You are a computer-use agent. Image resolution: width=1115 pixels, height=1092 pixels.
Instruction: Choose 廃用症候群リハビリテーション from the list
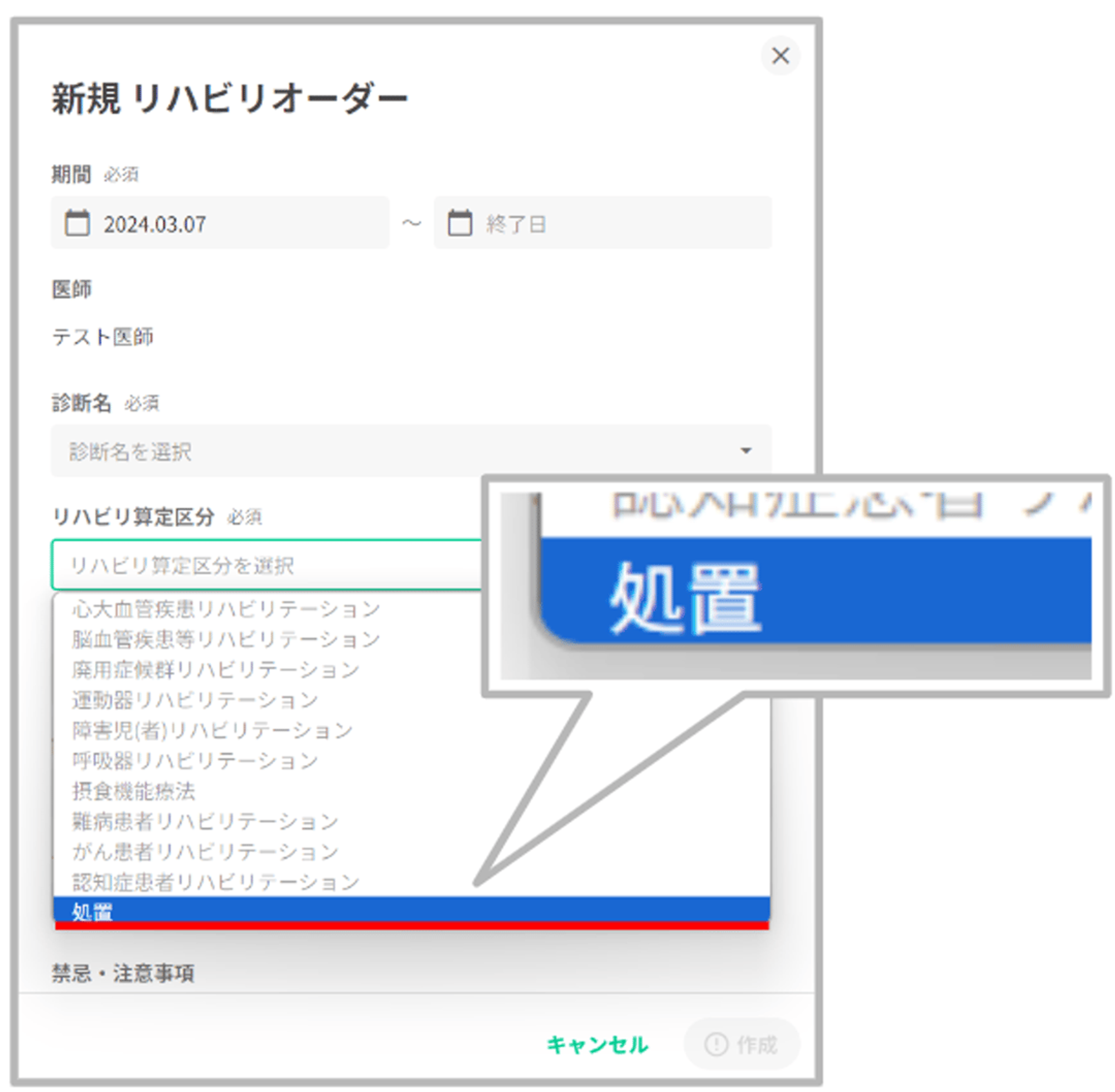click(216, 670)
